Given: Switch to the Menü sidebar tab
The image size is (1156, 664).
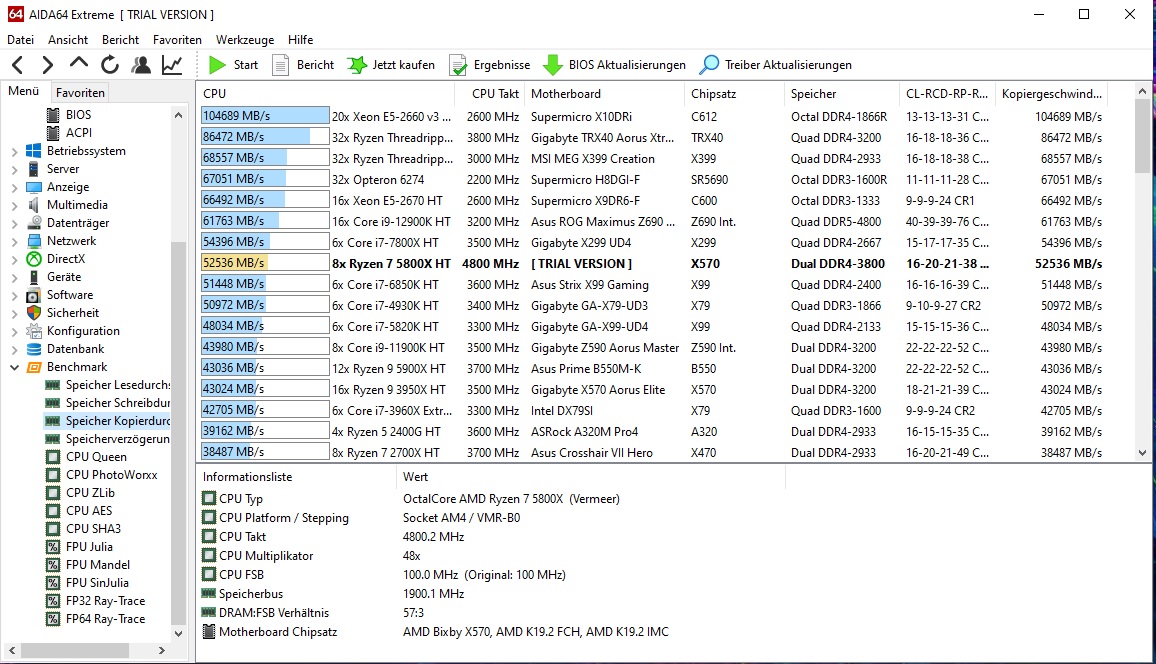Looking at the screenshot, I should [24, 91].
